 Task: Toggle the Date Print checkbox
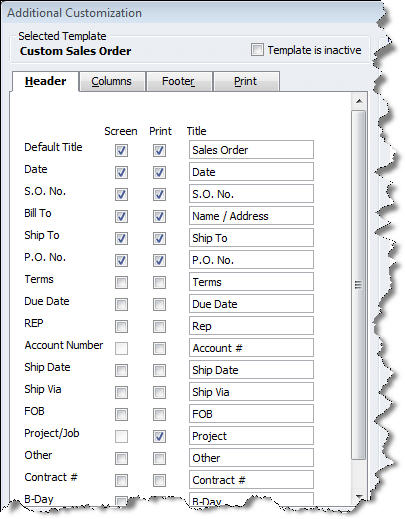pyautogui.click(x=159, y=172)
